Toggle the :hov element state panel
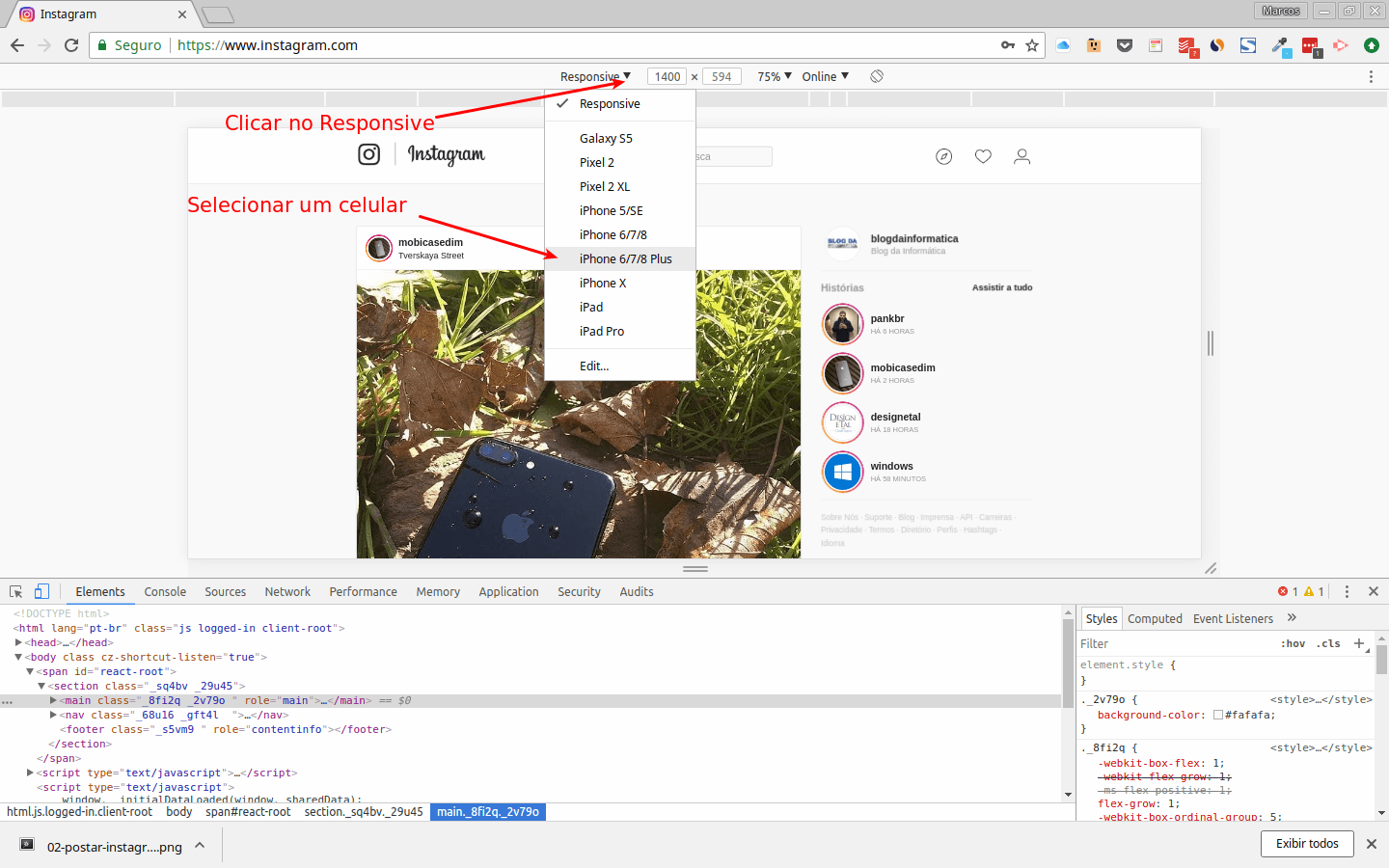Image resolution: width=1389 pixels, height=868 pixels. click(1293, 643)
